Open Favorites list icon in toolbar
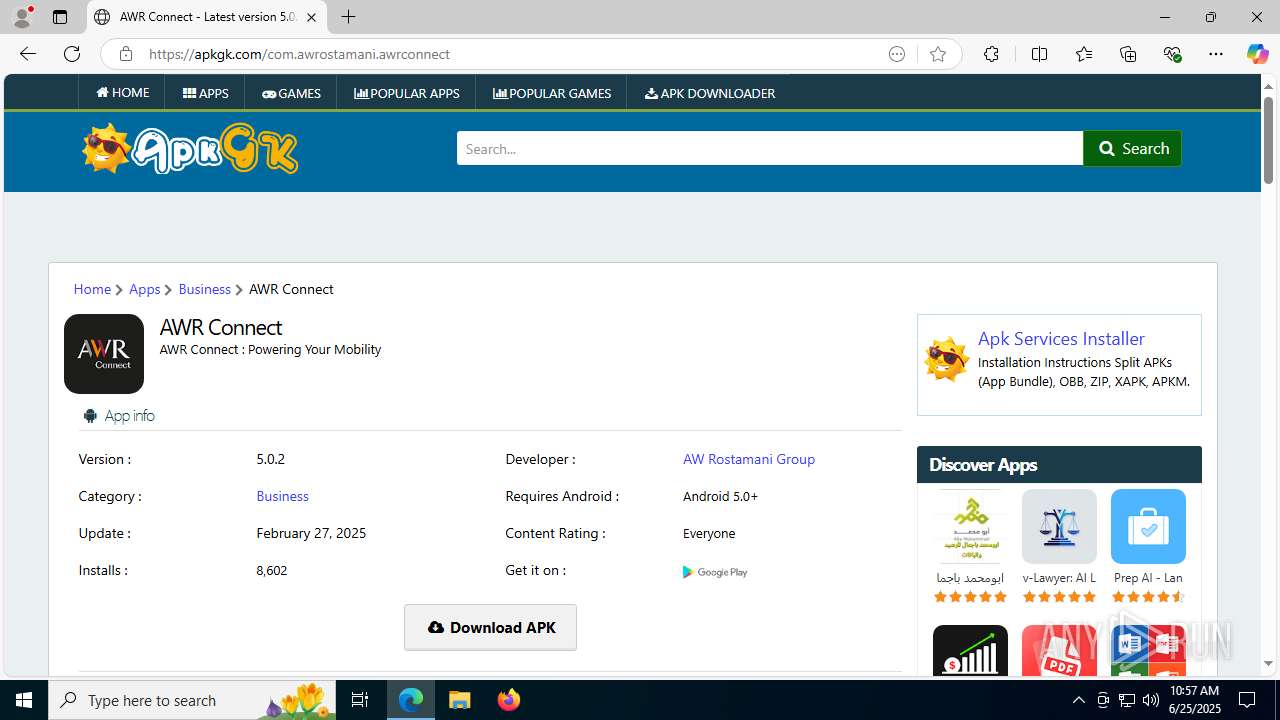 [x=1084, y=54]
